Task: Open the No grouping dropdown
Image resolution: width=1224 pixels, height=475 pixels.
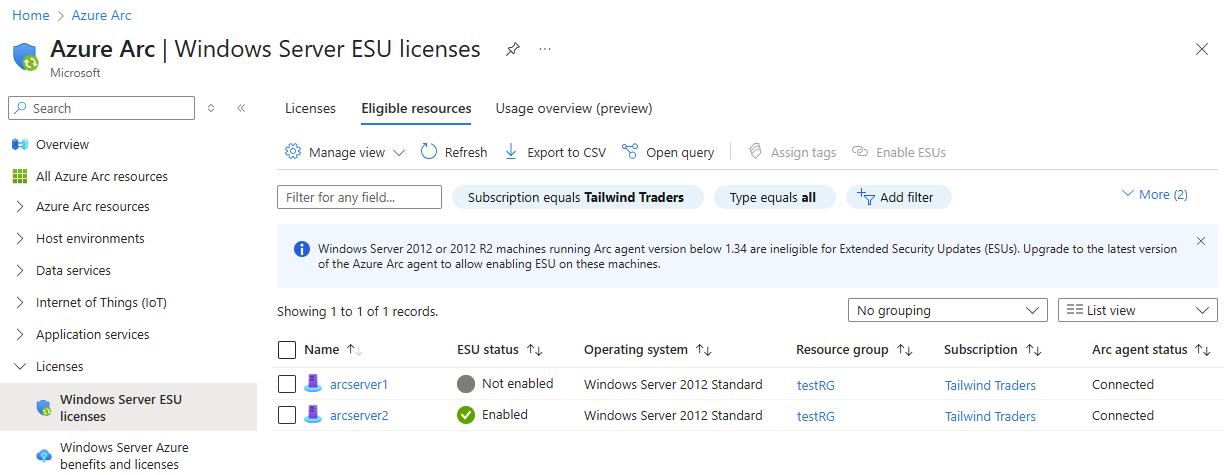Action: [947, 311]
